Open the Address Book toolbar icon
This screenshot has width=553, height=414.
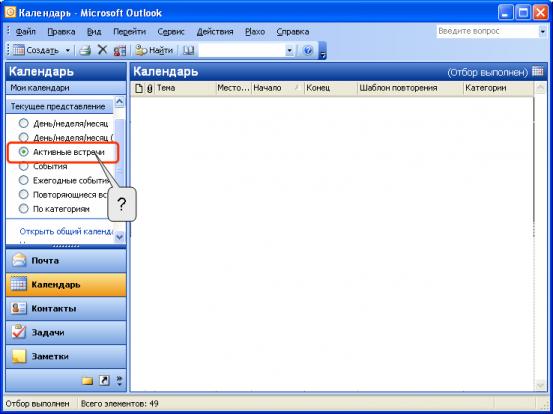click(188, 50)
